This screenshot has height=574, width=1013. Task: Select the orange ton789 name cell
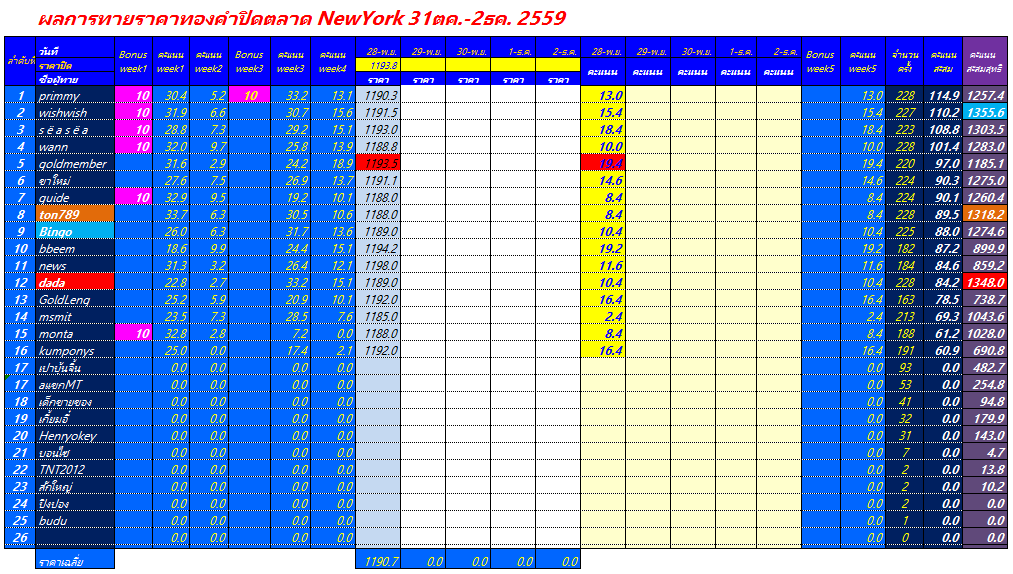click(x=75, y=215)
